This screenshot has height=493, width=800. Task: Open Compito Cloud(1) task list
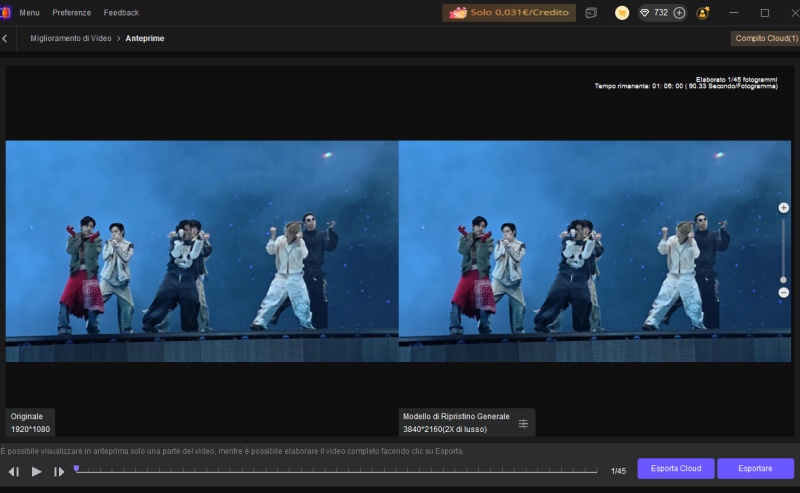coord(765,38)
